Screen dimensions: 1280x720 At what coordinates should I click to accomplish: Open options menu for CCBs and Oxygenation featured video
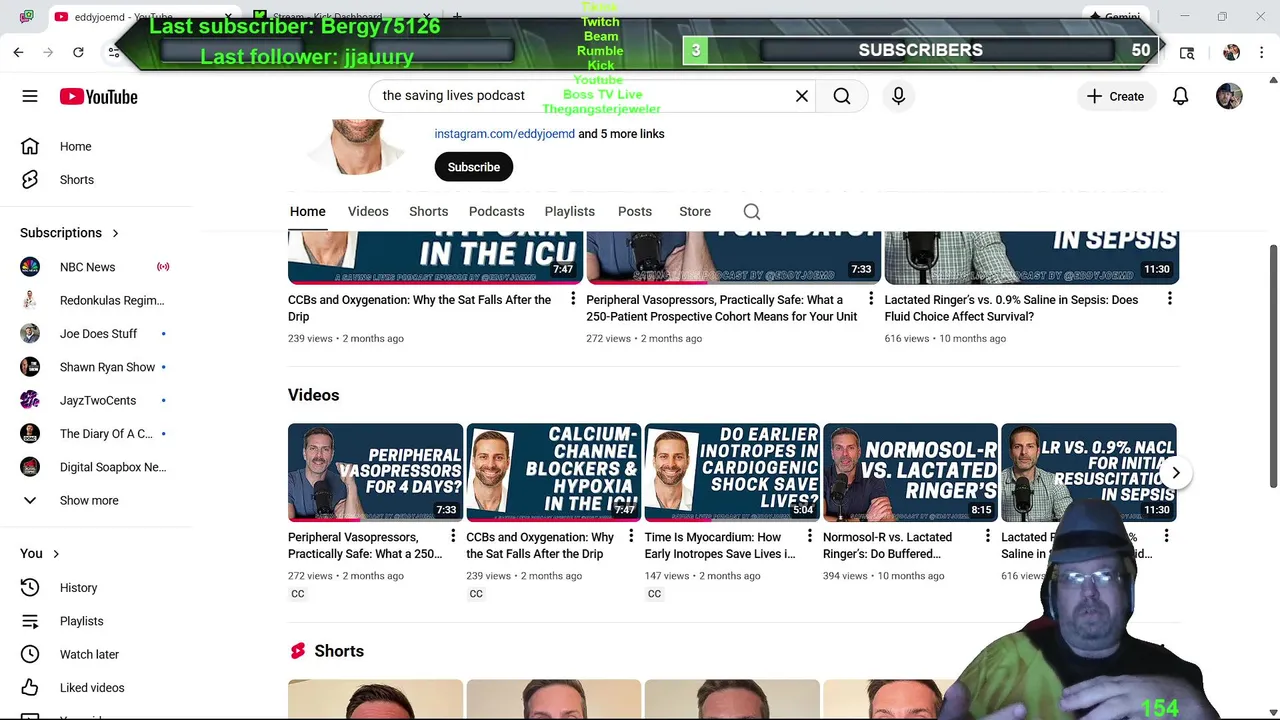tap(573, 299)
